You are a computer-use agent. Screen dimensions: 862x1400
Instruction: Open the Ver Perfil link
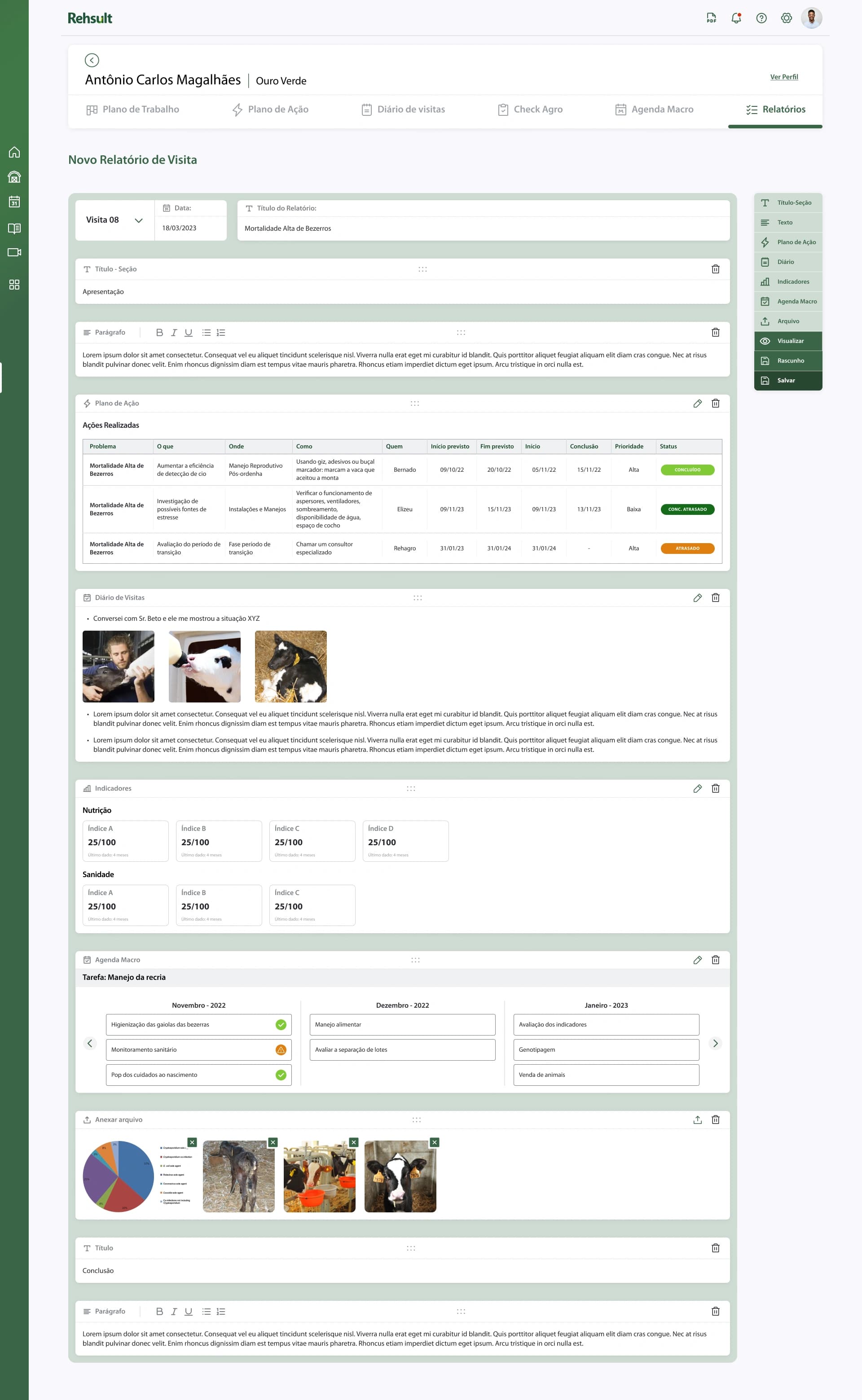(x=784, y=77)
